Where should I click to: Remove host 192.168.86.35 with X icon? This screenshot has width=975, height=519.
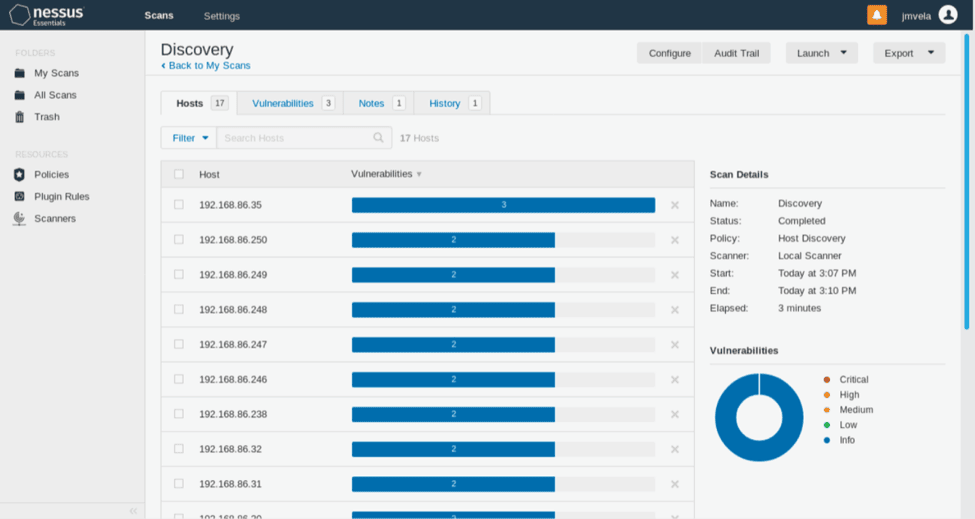pyautogui.click(x=675, y=205)
